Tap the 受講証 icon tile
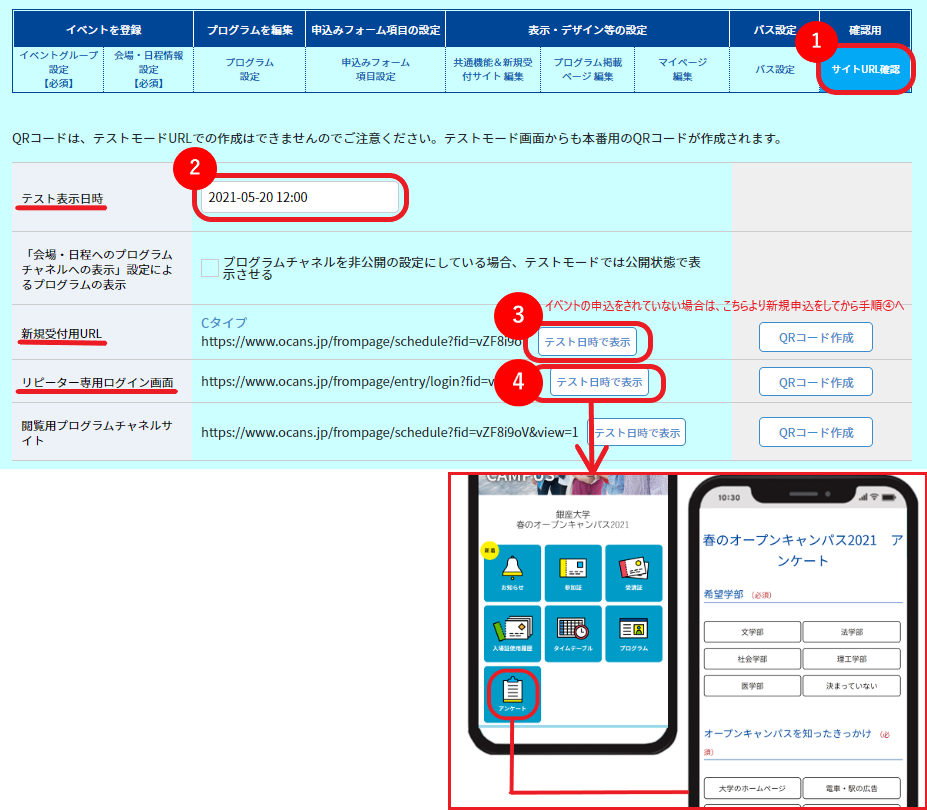The image size is (927, 810). click(x=634, y=573)
